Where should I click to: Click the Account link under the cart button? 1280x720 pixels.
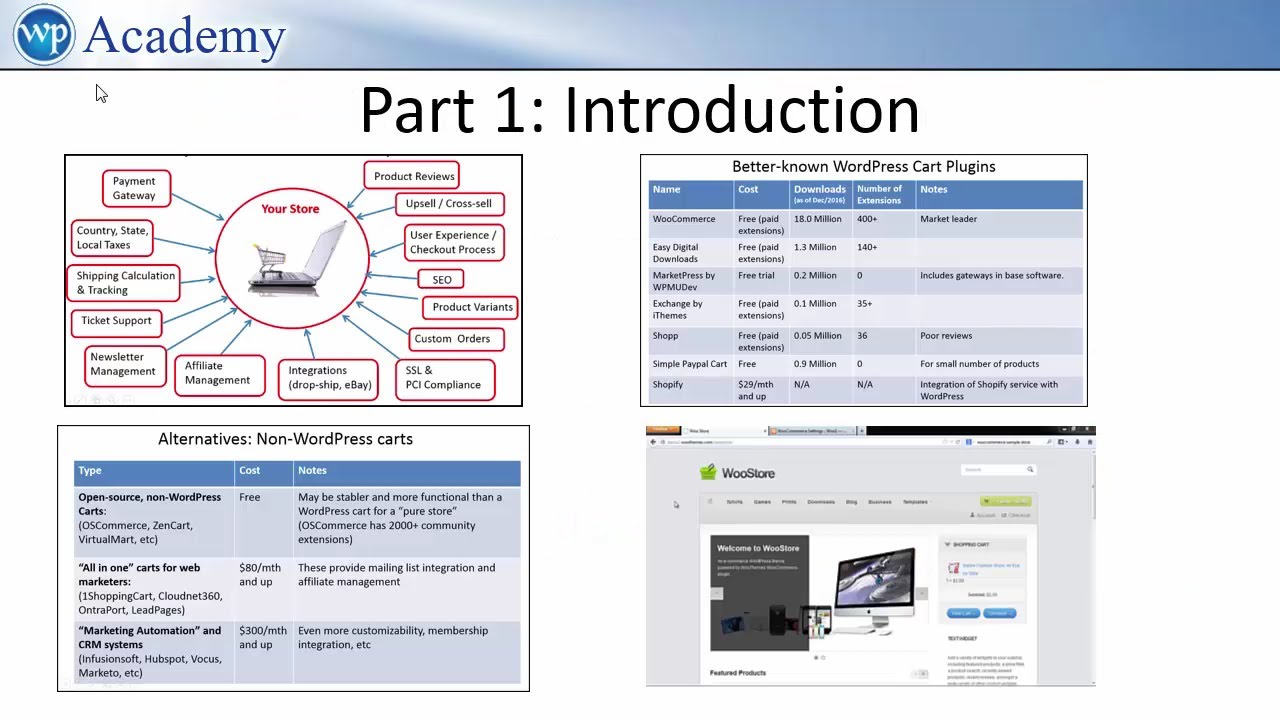(x=983, y=515)
